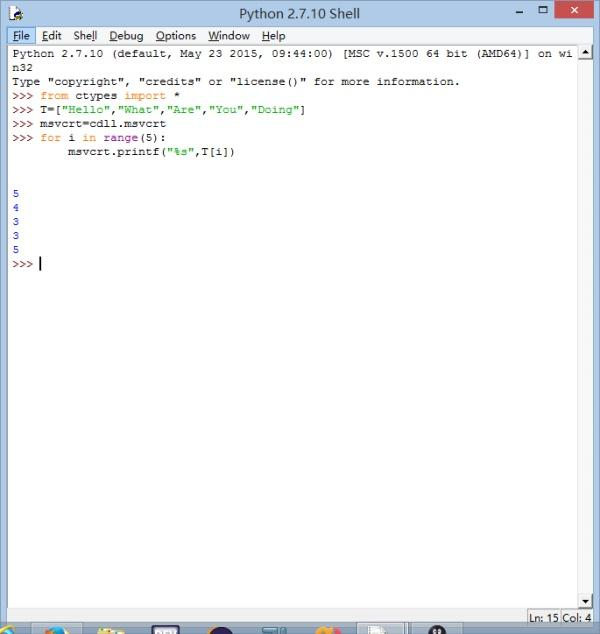Screen dimensions: 600x634
Task: Open the Options menu
Action: click(x=175, y=36)
